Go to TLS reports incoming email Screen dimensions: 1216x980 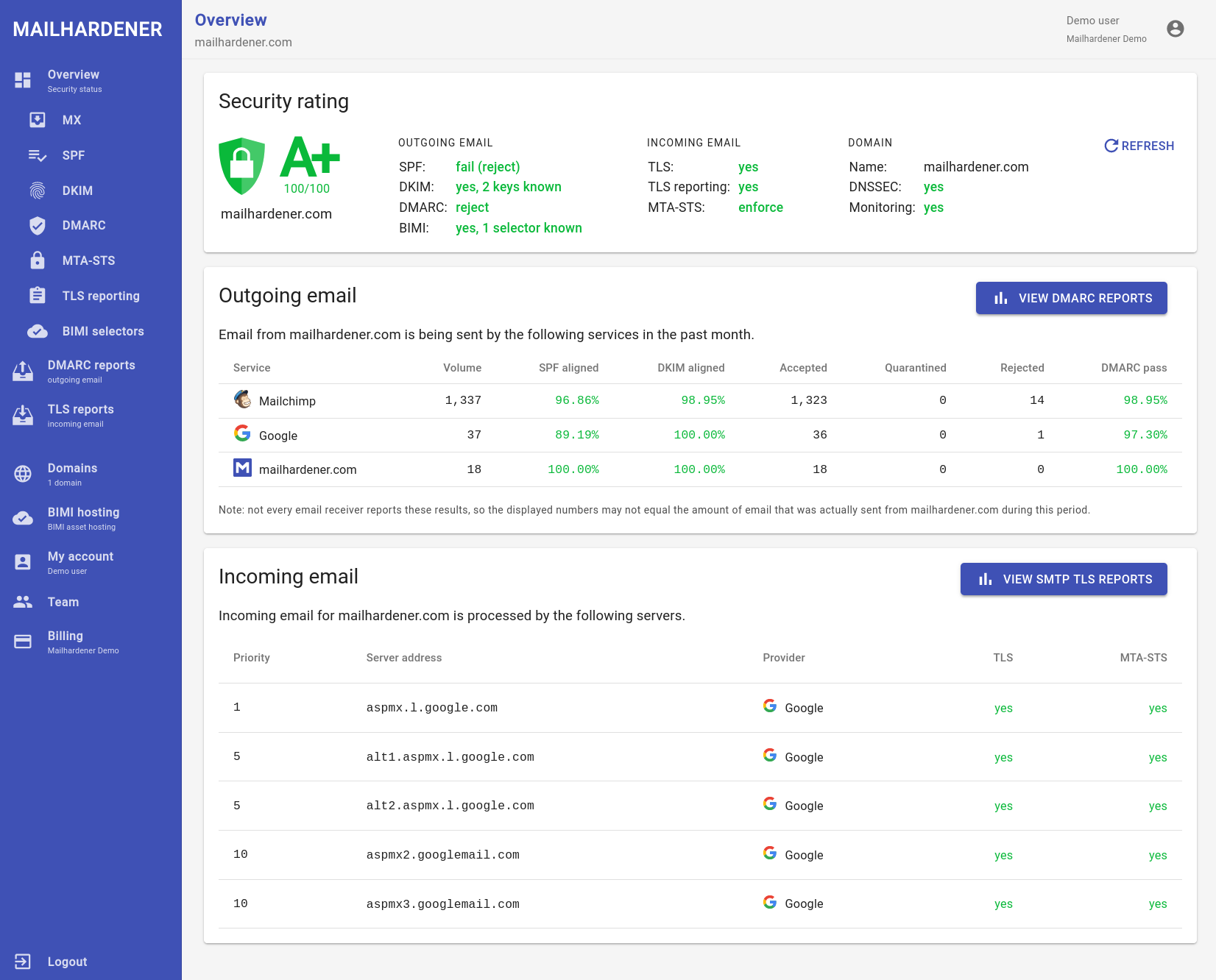point(80,415)
